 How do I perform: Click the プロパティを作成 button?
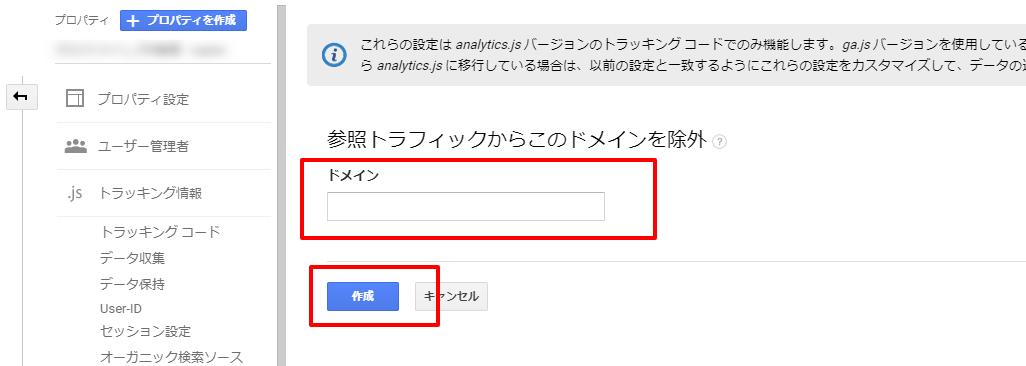[183, 20]
